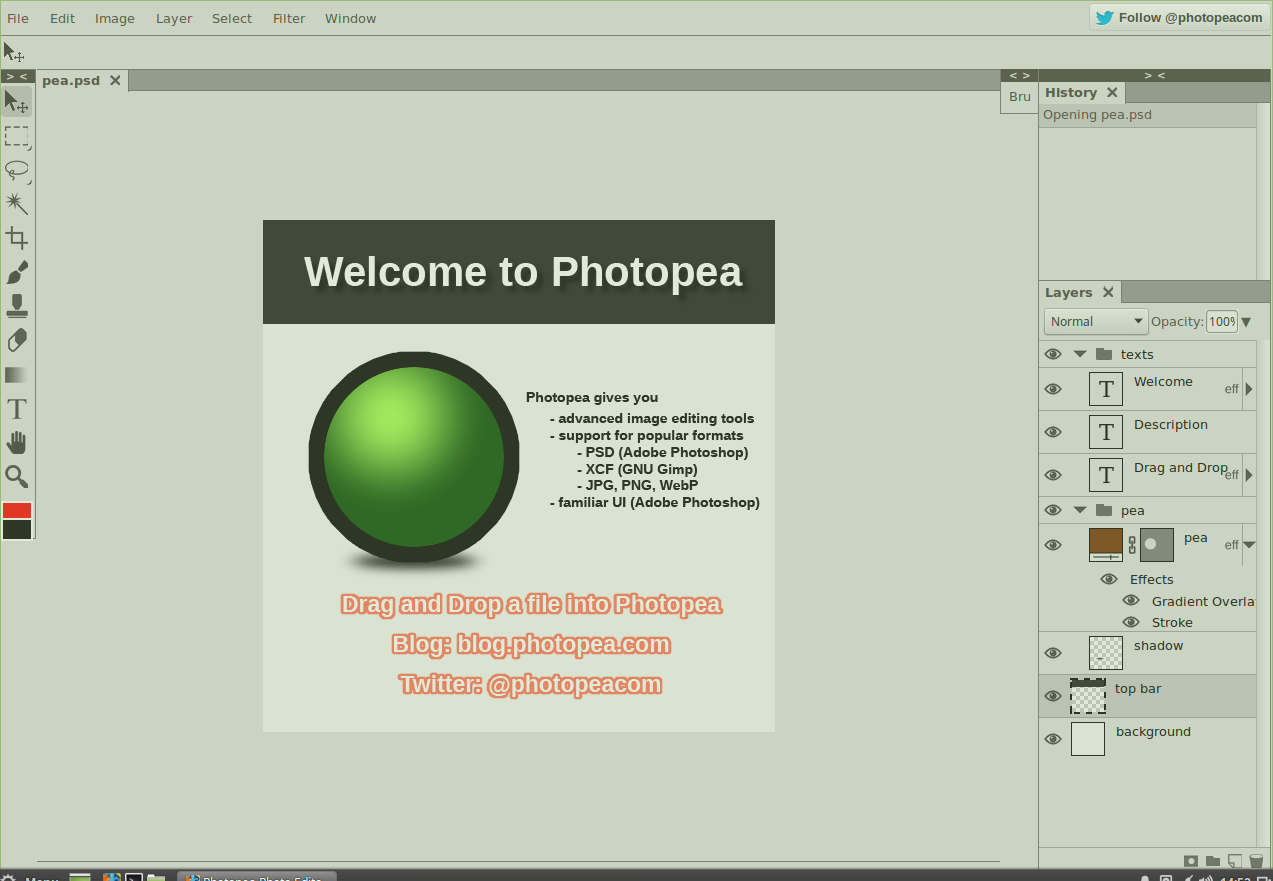Screen dimensions: 1273x881
Task: Close the pea.psd document tab
Action: click(115, 80)
